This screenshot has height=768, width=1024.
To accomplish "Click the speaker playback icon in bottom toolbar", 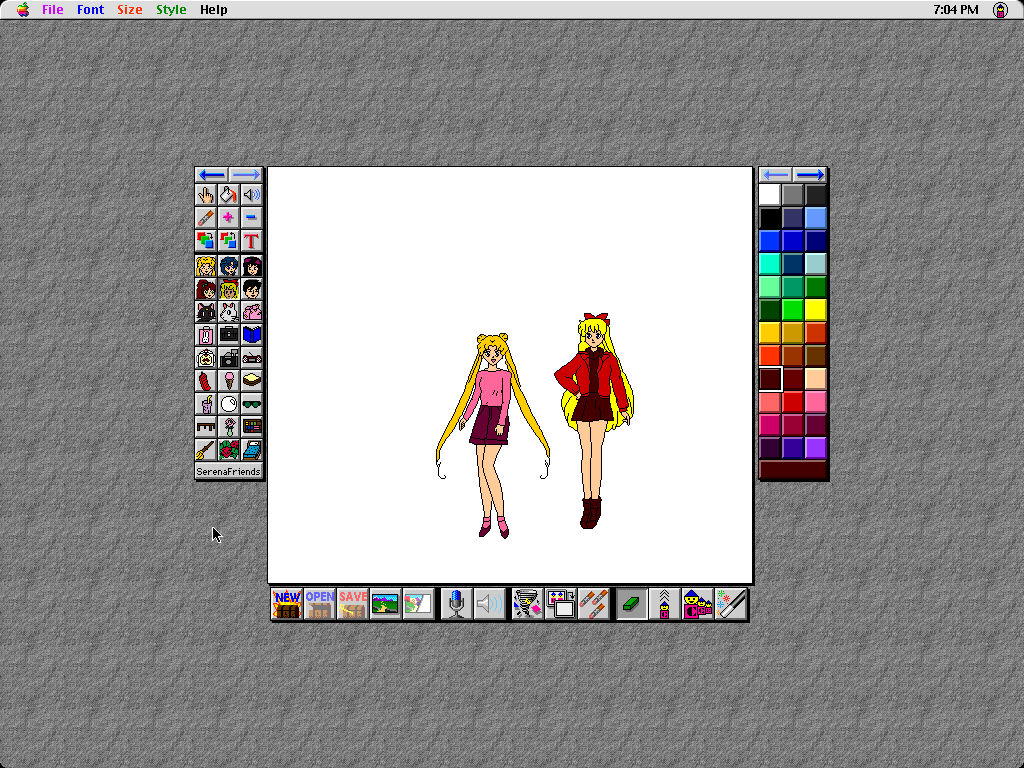I will tap(489, 604).
